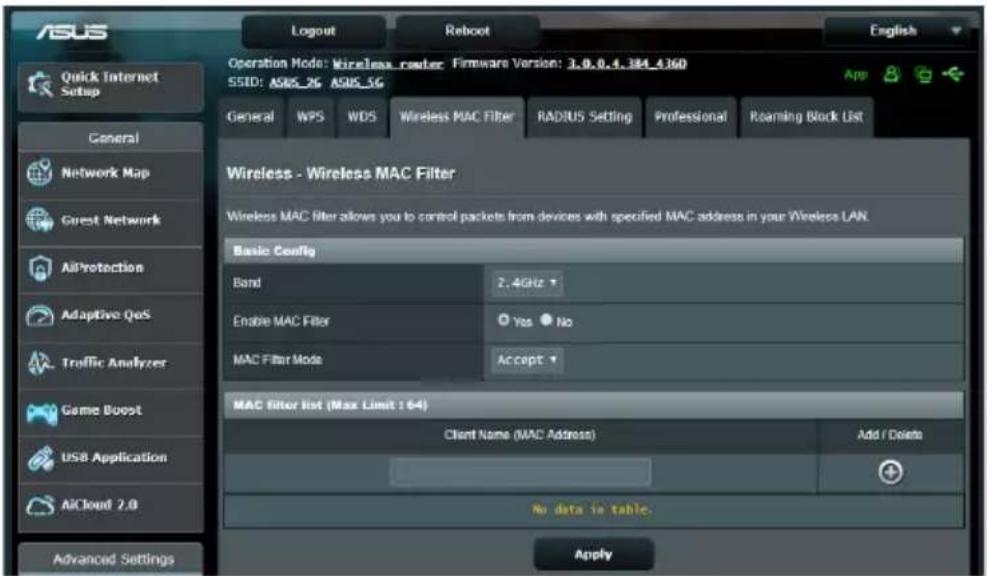Viewport: 987px width, 576px height.
Task: Click the Game Boost gamepad icon
Action: coord(42,412)
